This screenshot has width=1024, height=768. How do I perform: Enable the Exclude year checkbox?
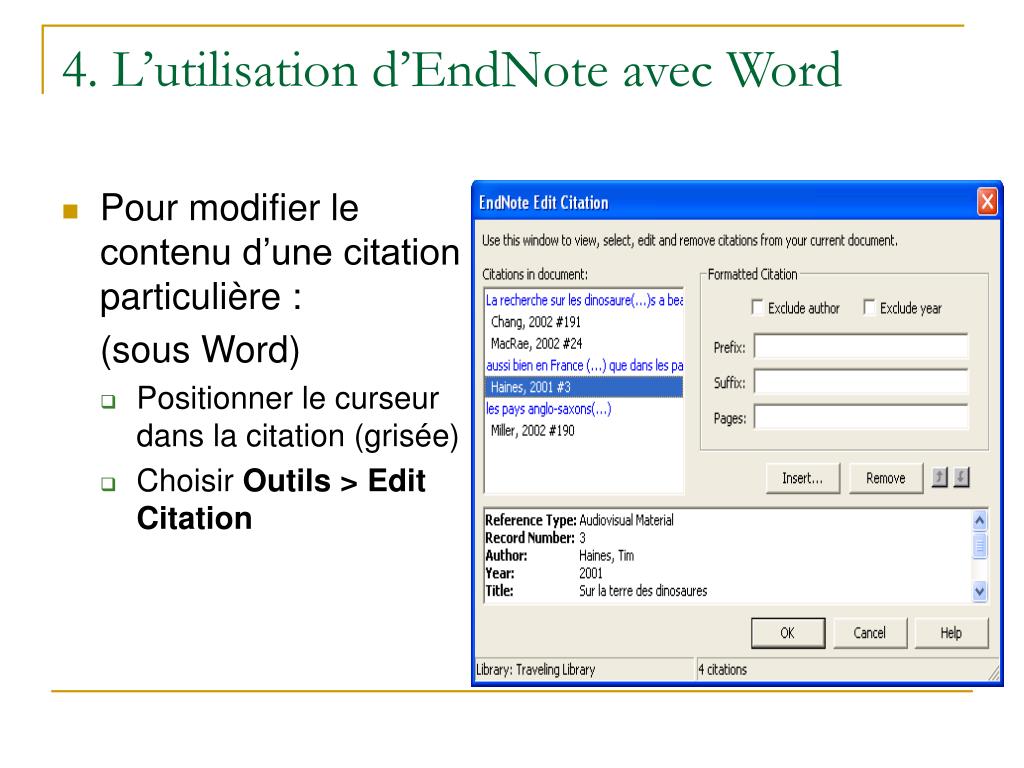coord(869,307)
